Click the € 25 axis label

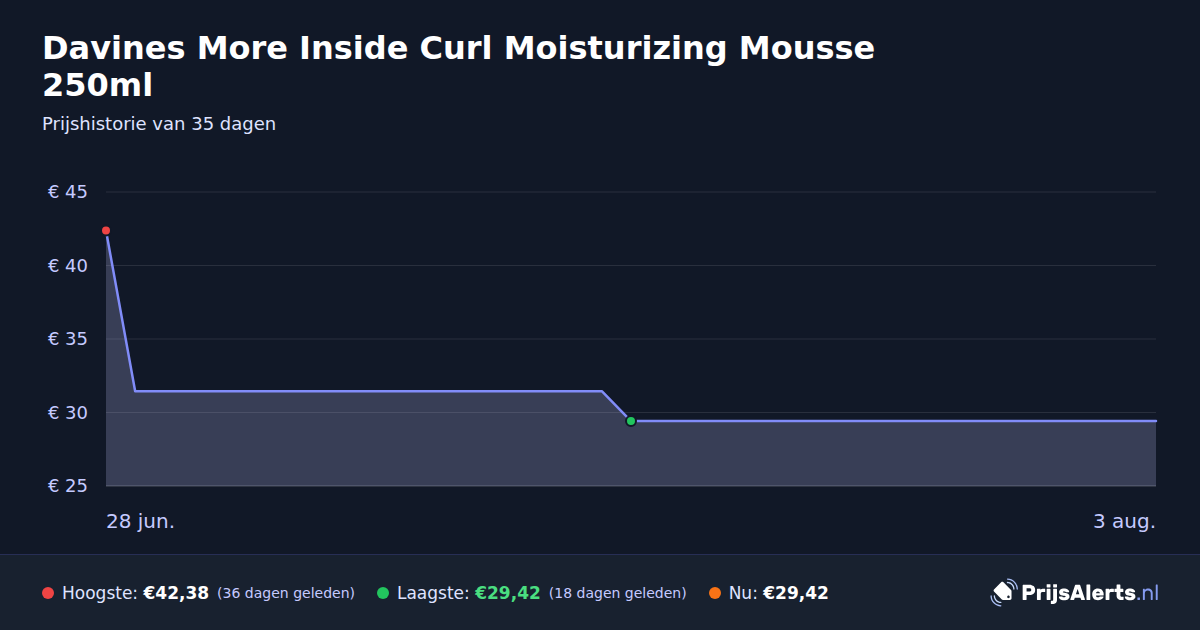(68, 486)
